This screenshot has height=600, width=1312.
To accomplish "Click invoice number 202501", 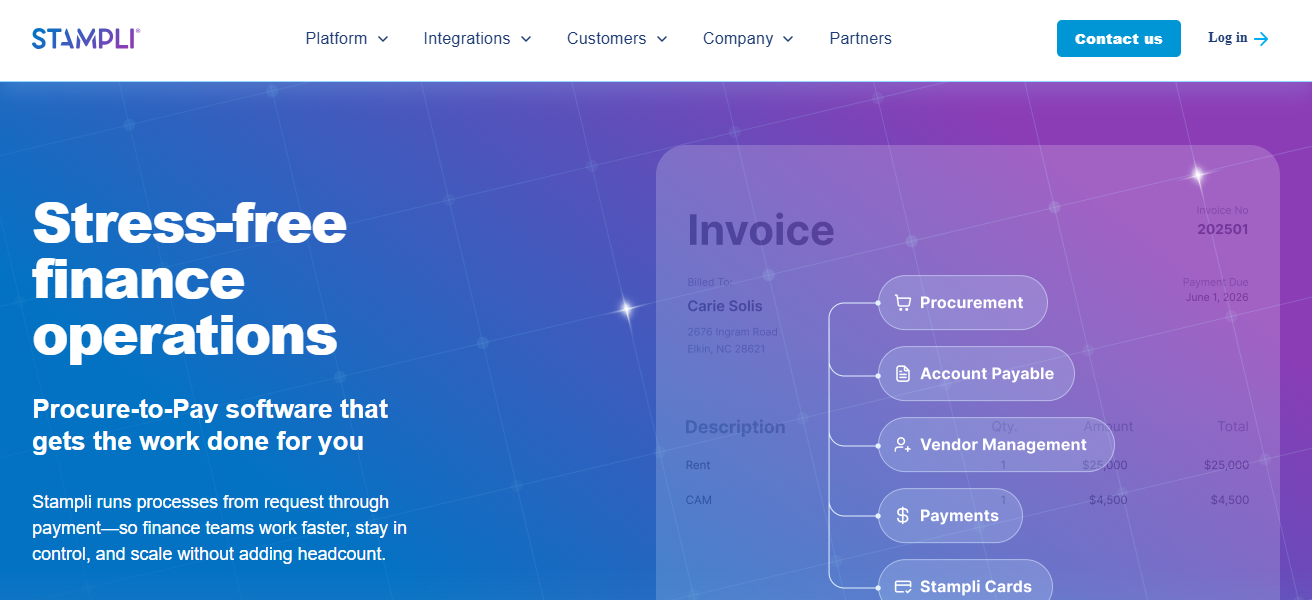I will click(x=1222, y=230).
